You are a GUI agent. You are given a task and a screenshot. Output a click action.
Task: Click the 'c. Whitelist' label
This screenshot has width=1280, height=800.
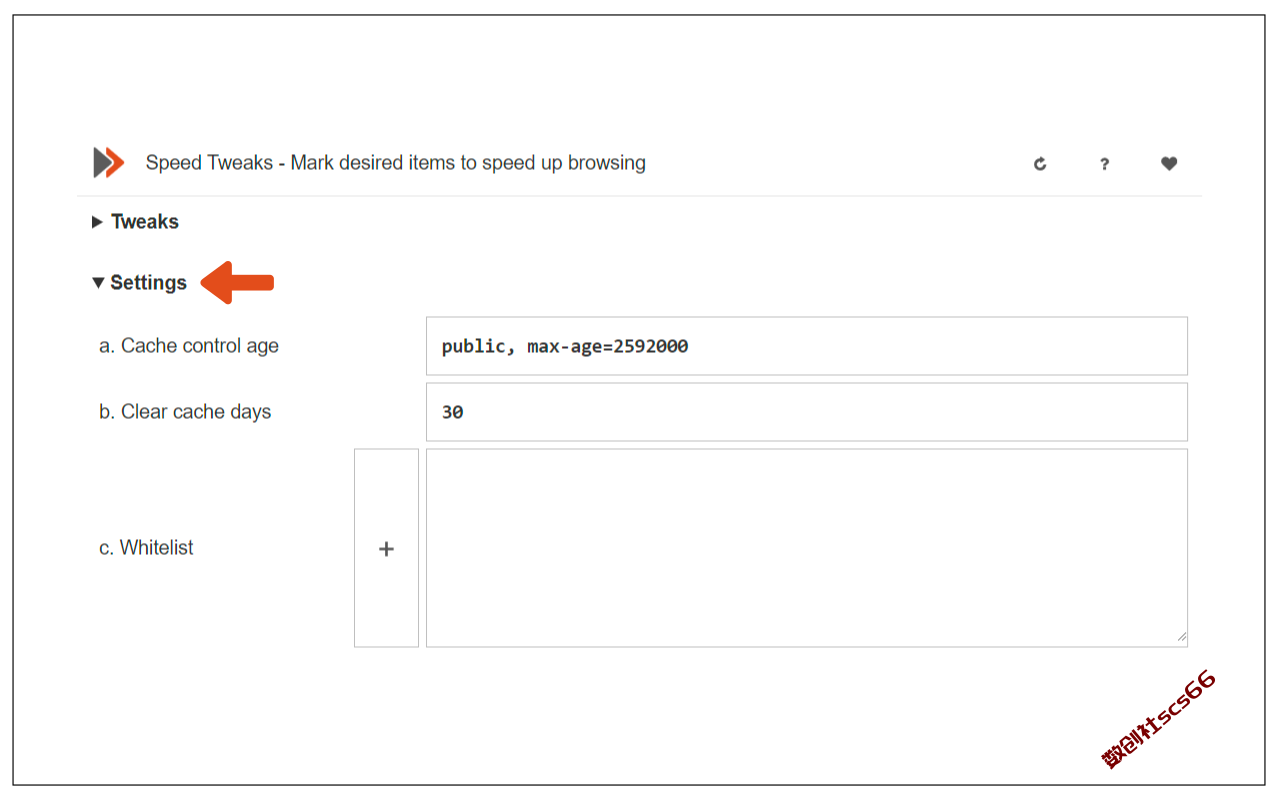click(146, 548)
